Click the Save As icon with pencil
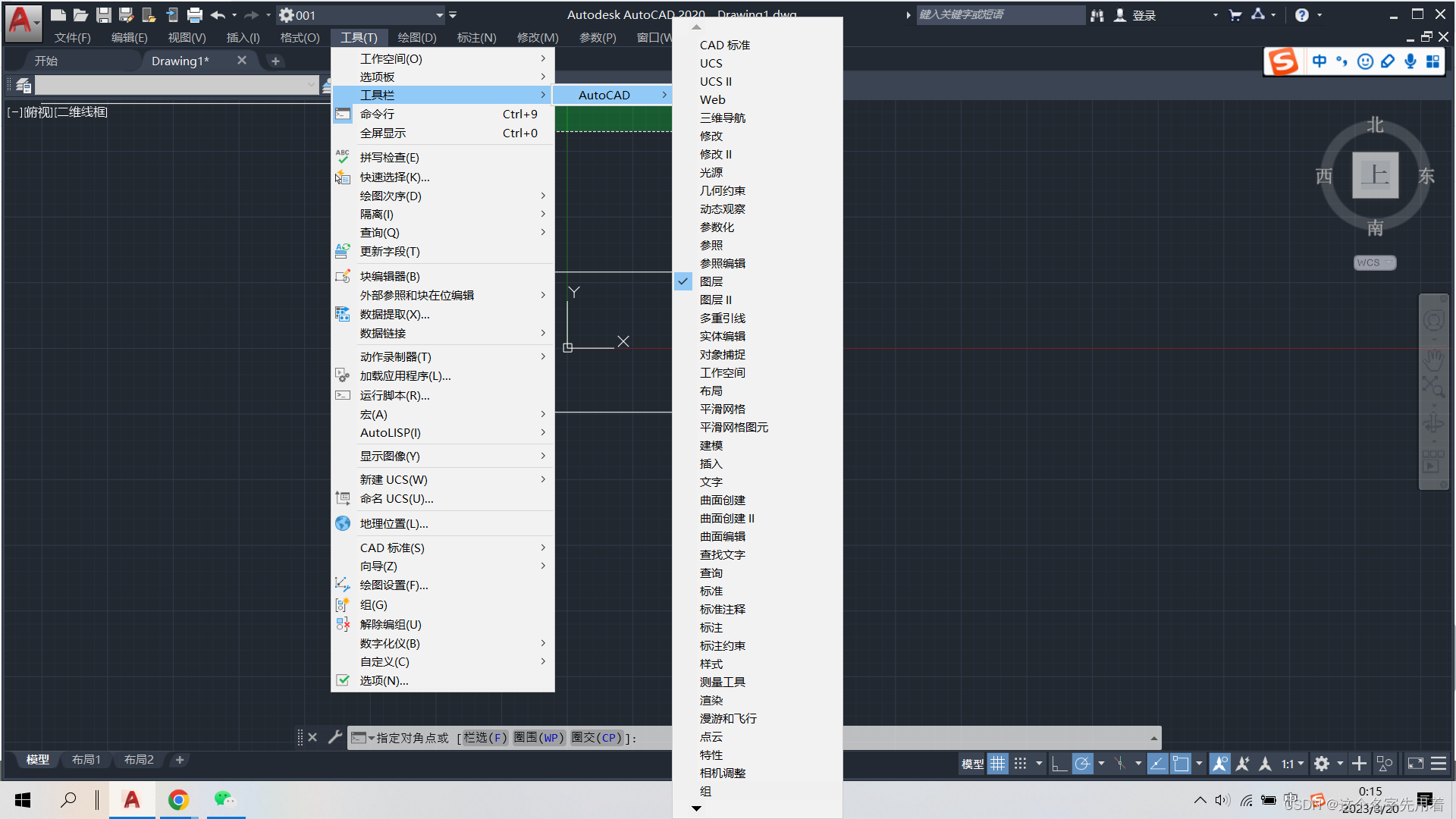 (127, 15)
